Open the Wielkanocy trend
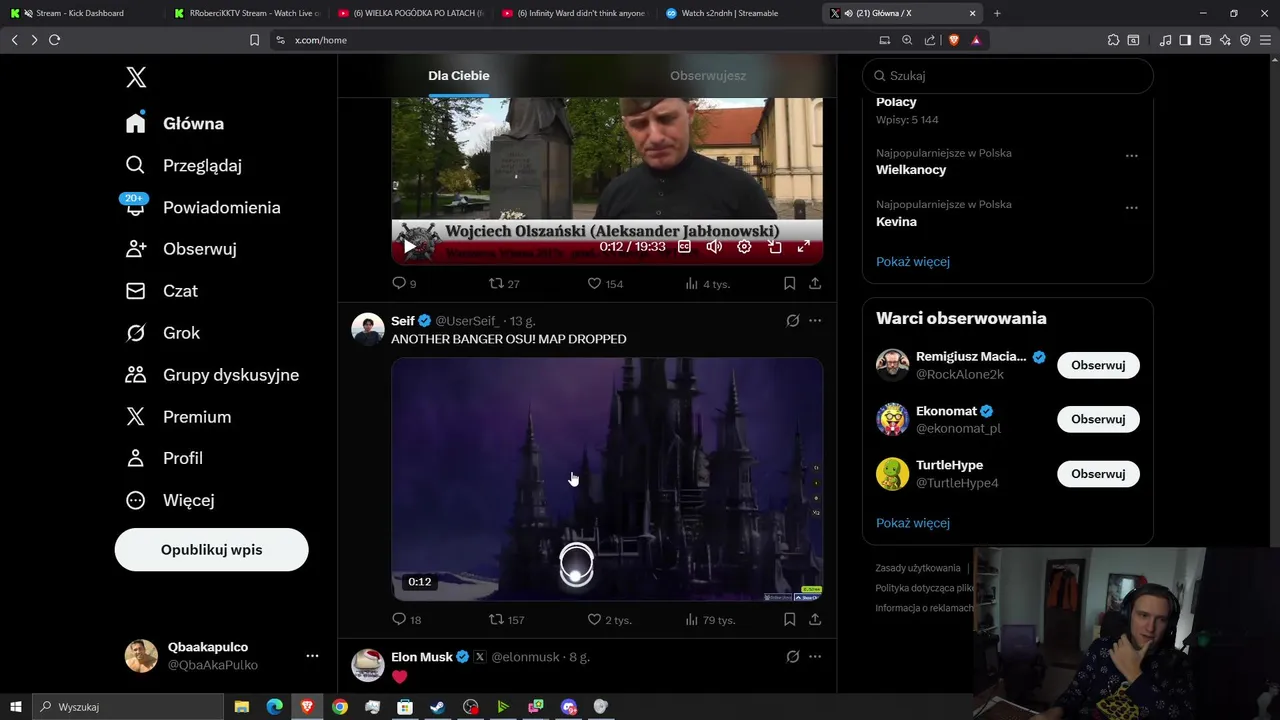This screenshot has height=720, width=1280. 911,170
